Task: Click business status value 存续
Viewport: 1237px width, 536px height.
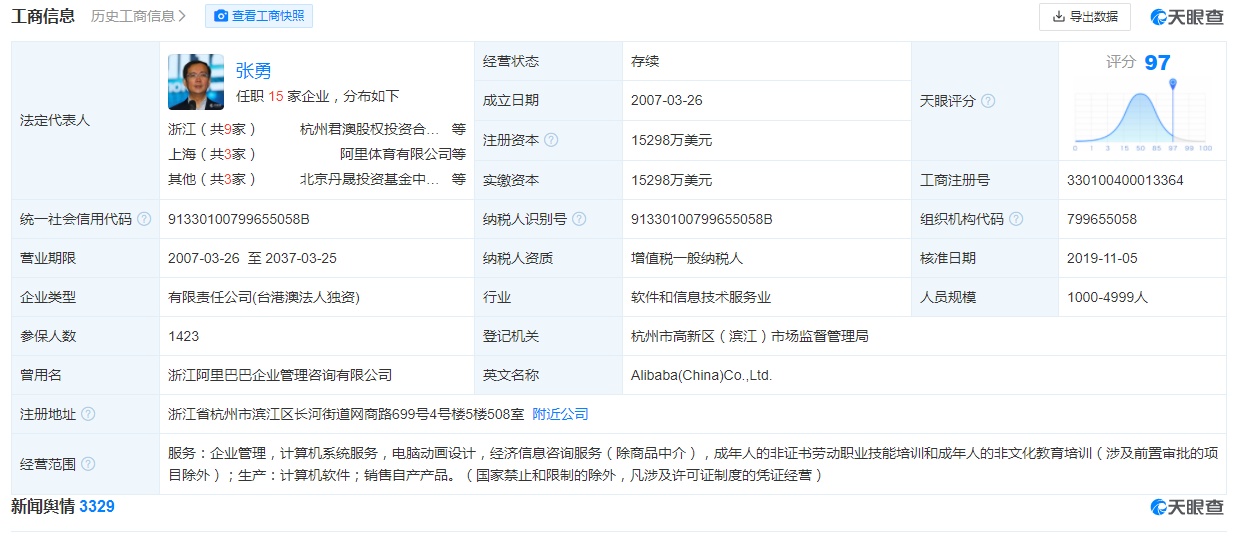Action: (645, 62)
